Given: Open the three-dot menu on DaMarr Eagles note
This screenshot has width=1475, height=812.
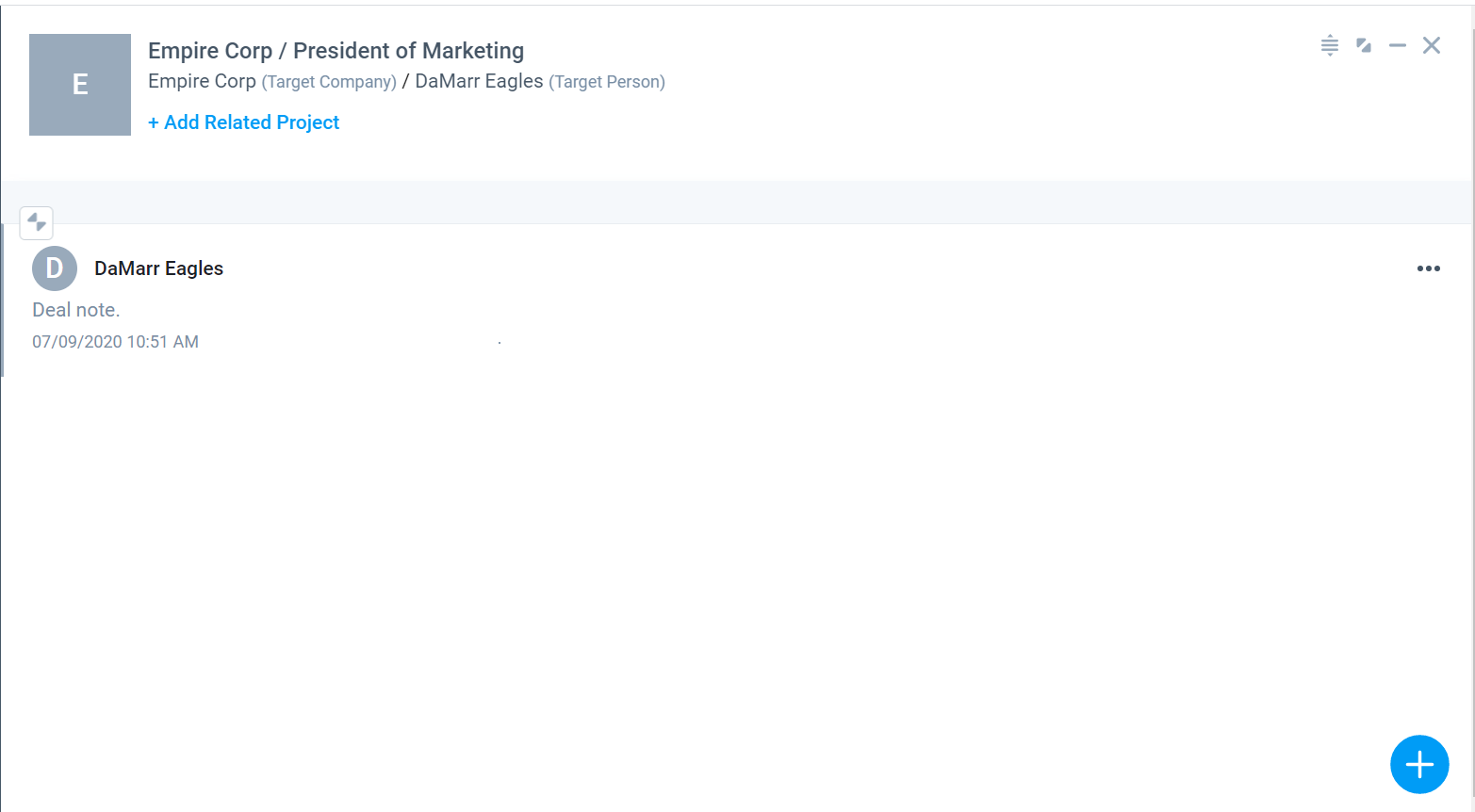Looking at the screenshot, I should click(1428, 268).
